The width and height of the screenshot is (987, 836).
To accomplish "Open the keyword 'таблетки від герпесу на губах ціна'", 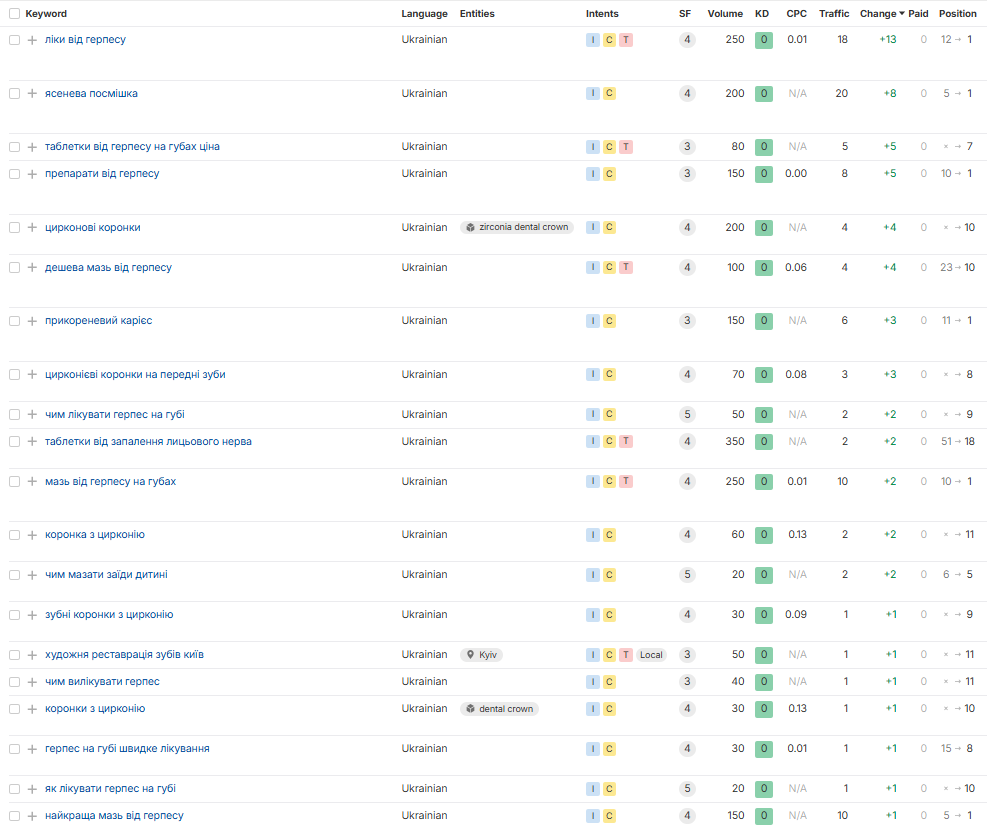I will (132, 147).
